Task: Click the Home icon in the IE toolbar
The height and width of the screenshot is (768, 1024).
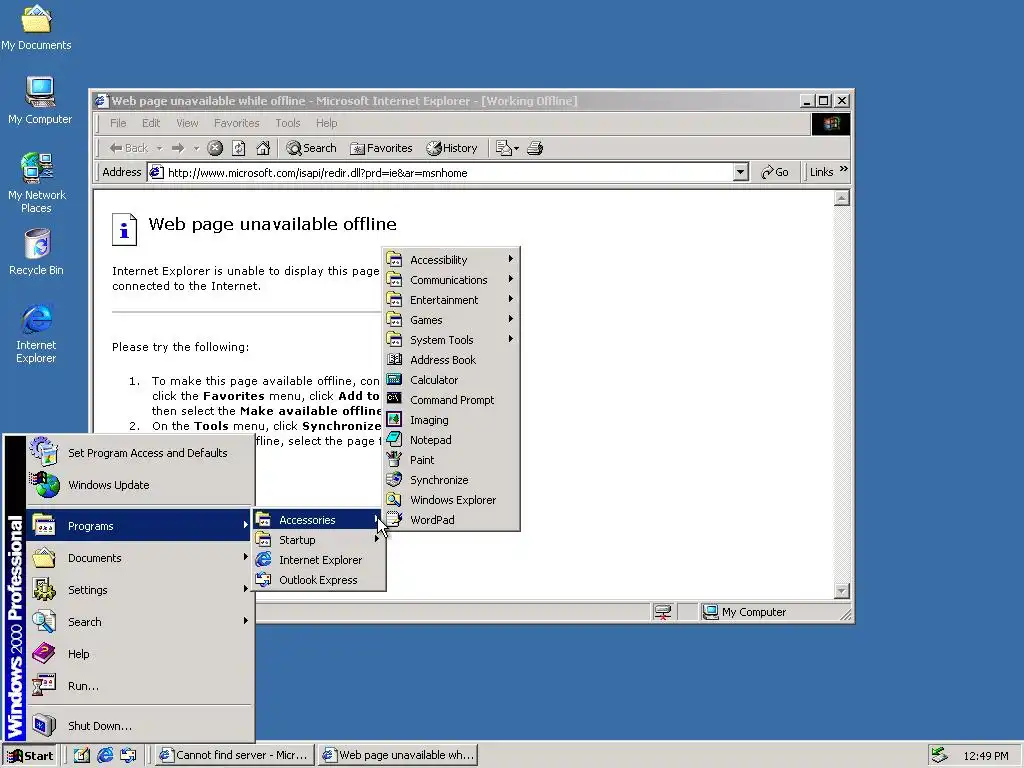Action: (x=263, y=148)
